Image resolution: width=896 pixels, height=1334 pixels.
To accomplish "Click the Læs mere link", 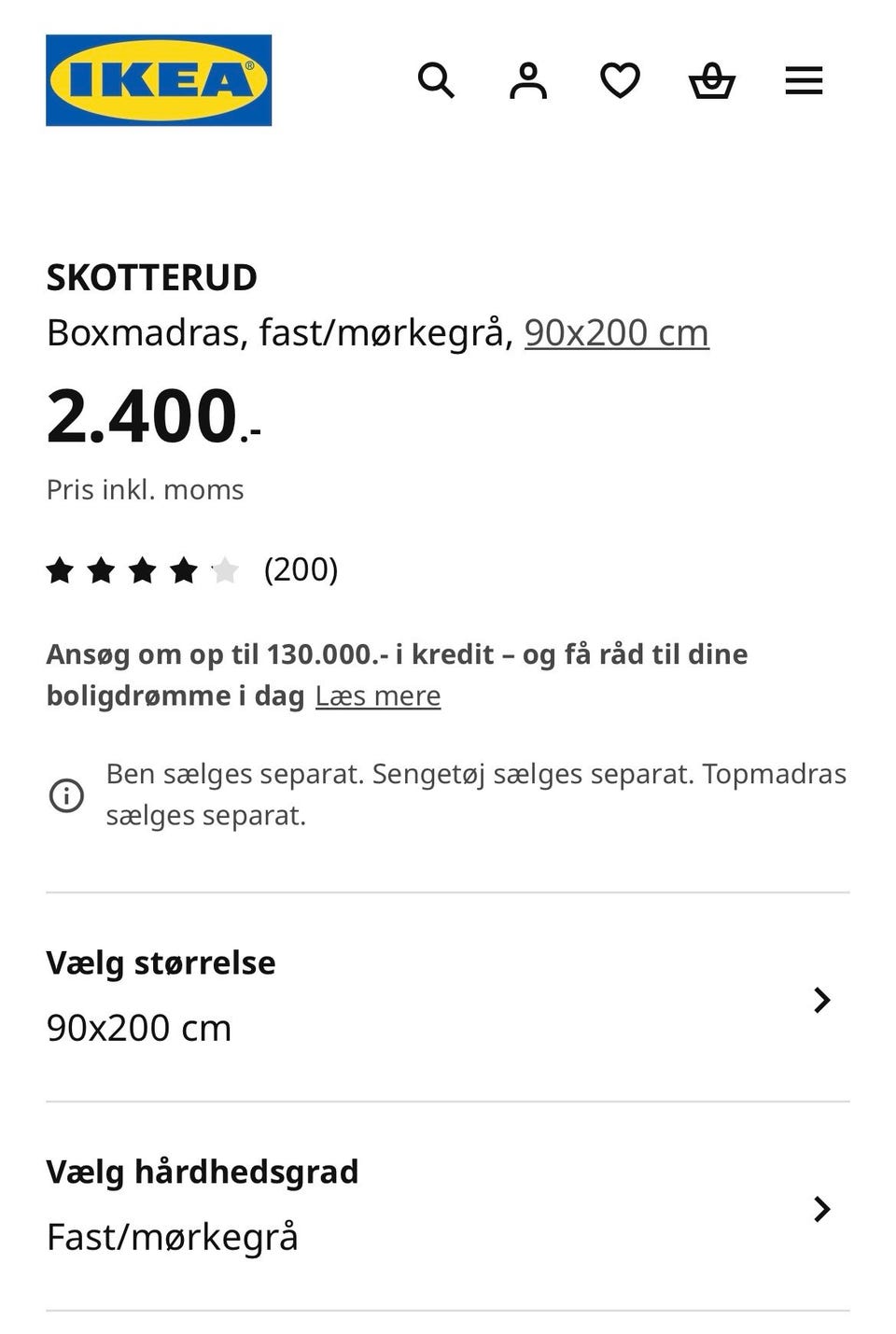I will click(378, 696).
